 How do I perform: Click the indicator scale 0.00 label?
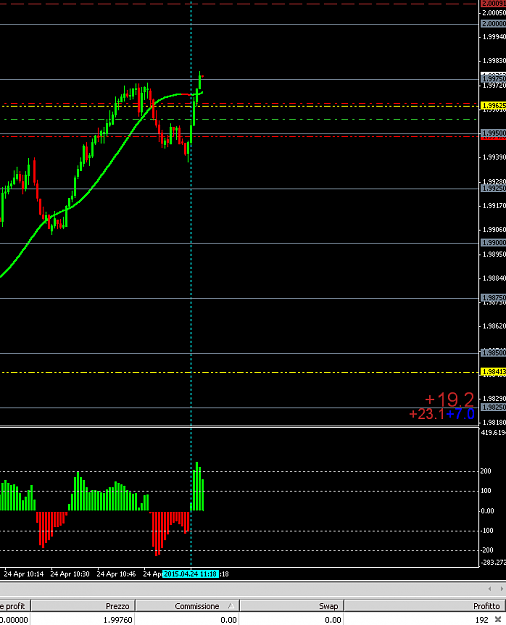point(487,511)
